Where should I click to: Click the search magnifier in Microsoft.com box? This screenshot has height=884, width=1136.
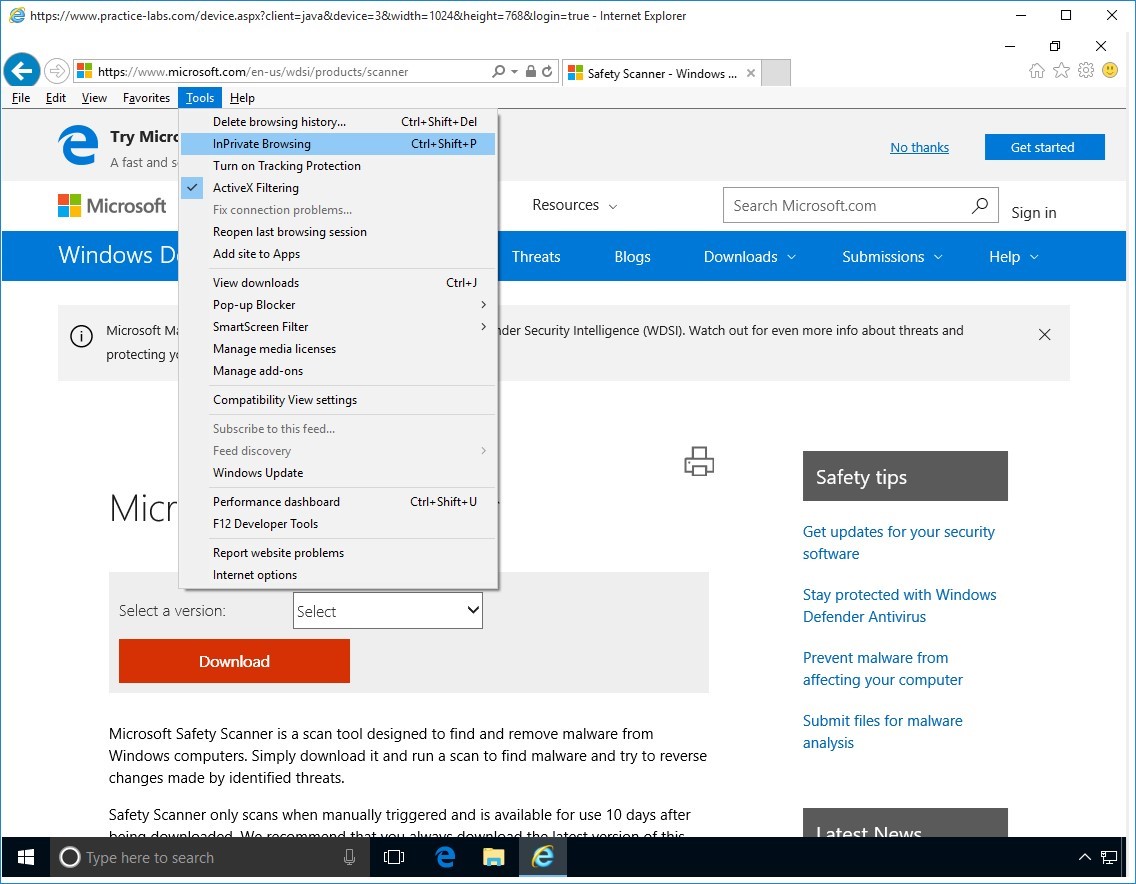980,206
